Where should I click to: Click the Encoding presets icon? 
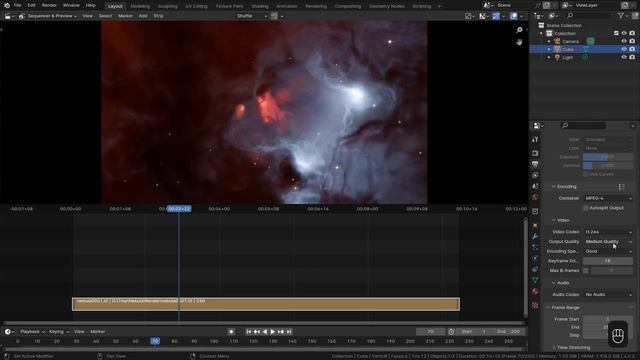pos(621,187)
